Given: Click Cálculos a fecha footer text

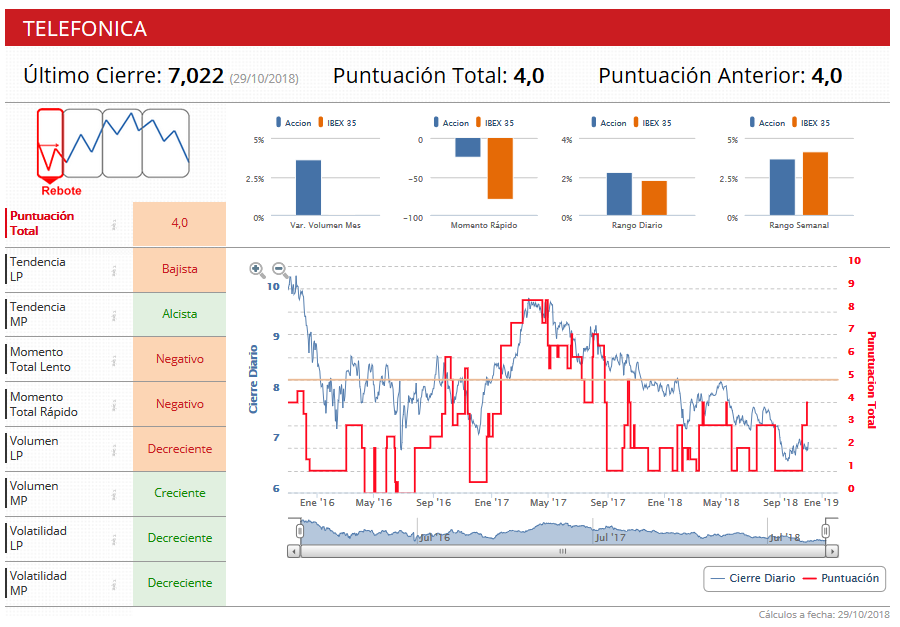Looking at the screenshot, I should [824, 615].
